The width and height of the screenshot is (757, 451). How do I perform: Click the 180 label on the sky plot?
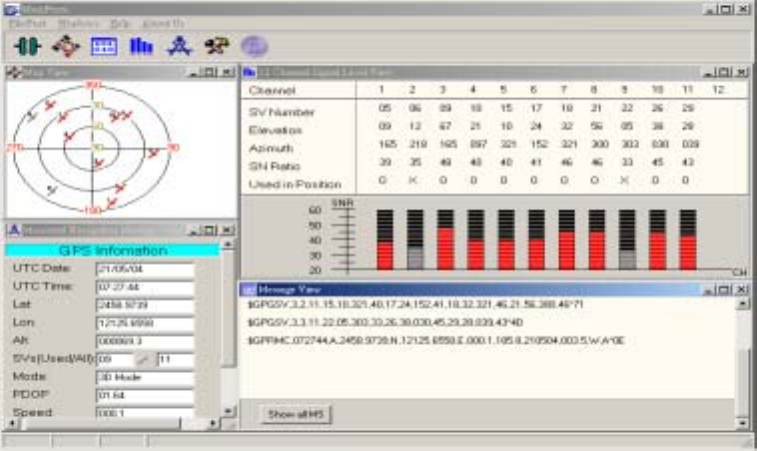(x=92, y=211)
